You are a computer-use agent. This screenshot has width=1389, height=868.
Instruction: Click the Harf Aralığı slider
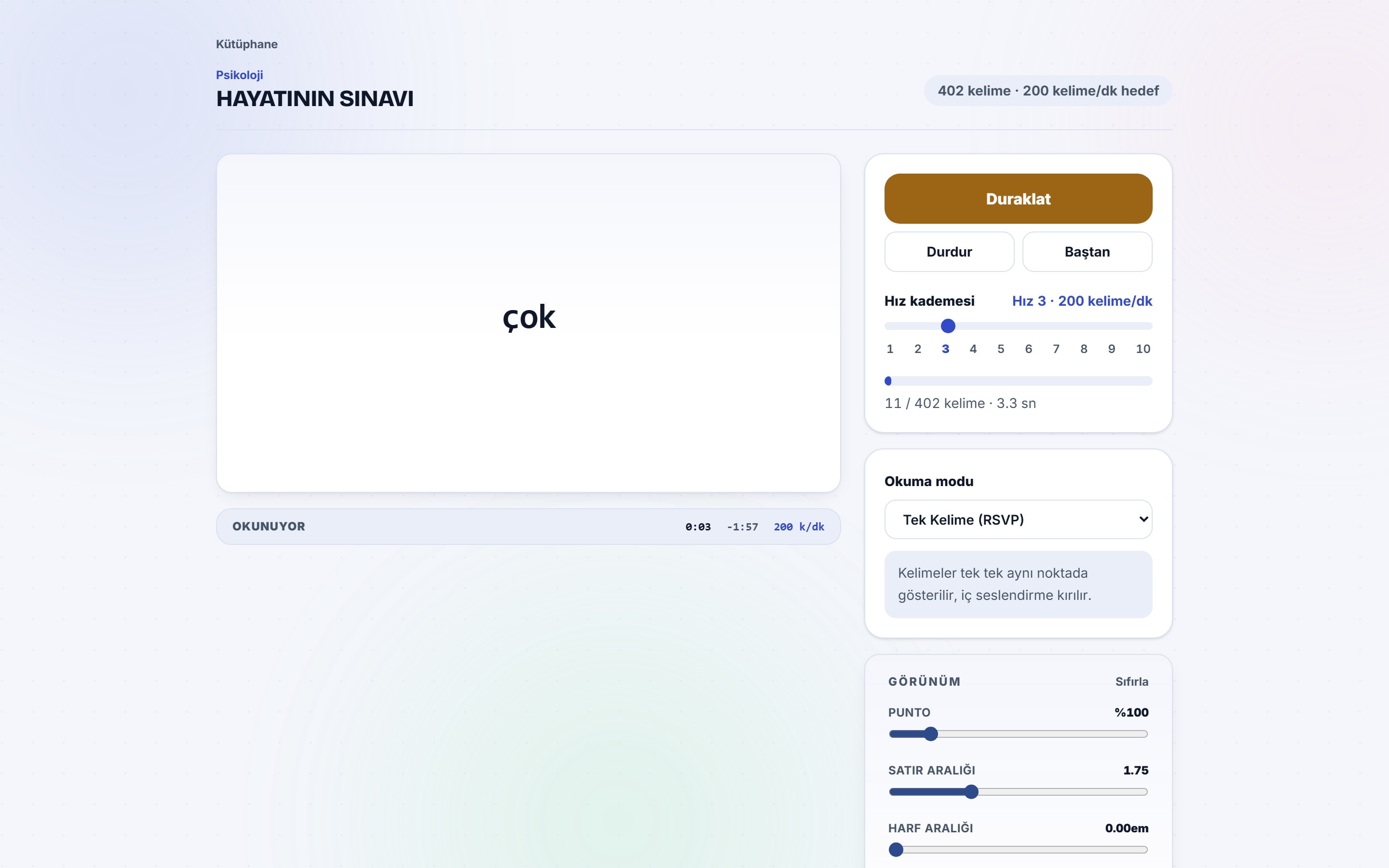[x=1018, y=850]
